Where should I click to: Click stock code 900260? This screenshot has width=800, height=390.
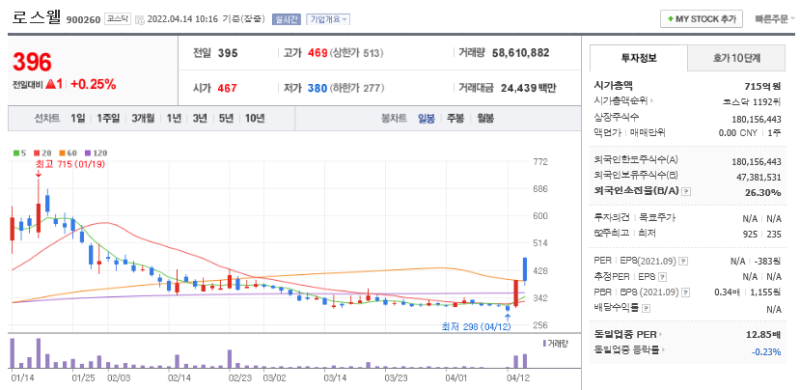coord(83,19)
